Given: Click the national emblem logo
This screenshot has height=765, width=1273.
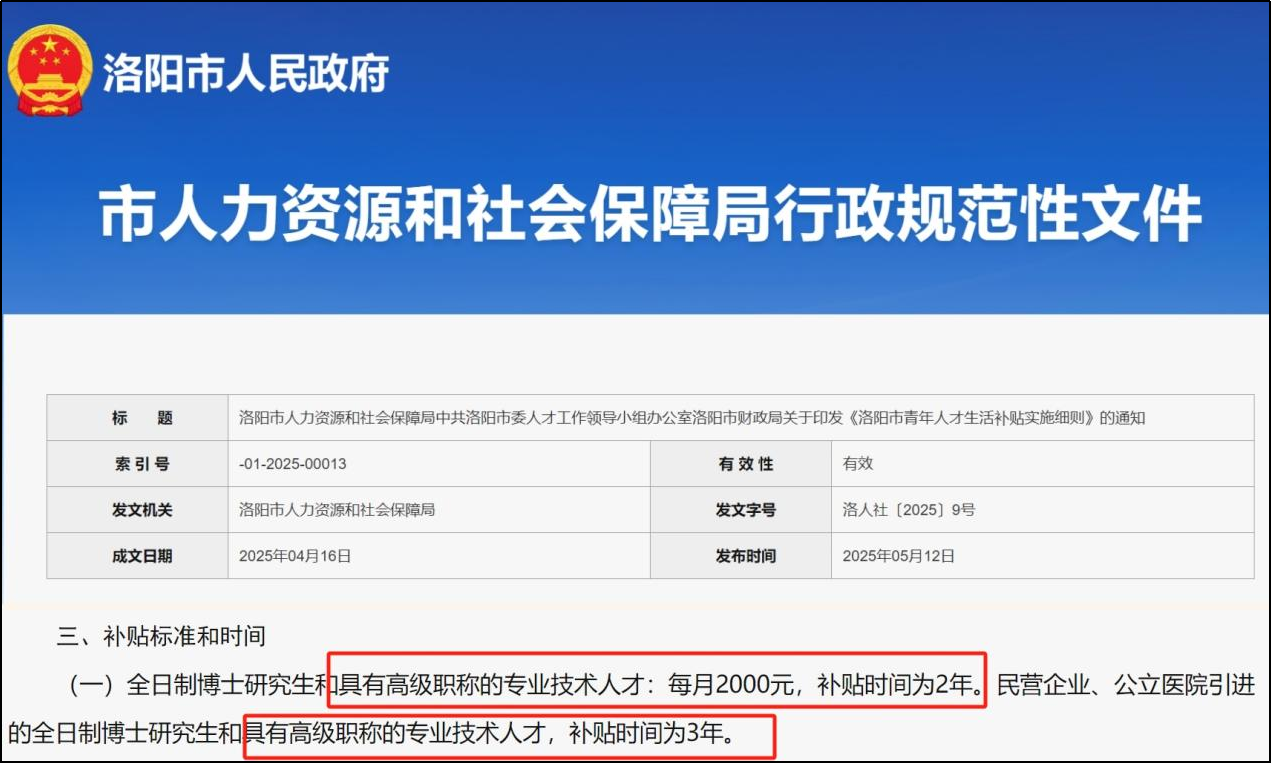Looking at the screenshot, I should (50, 71).
